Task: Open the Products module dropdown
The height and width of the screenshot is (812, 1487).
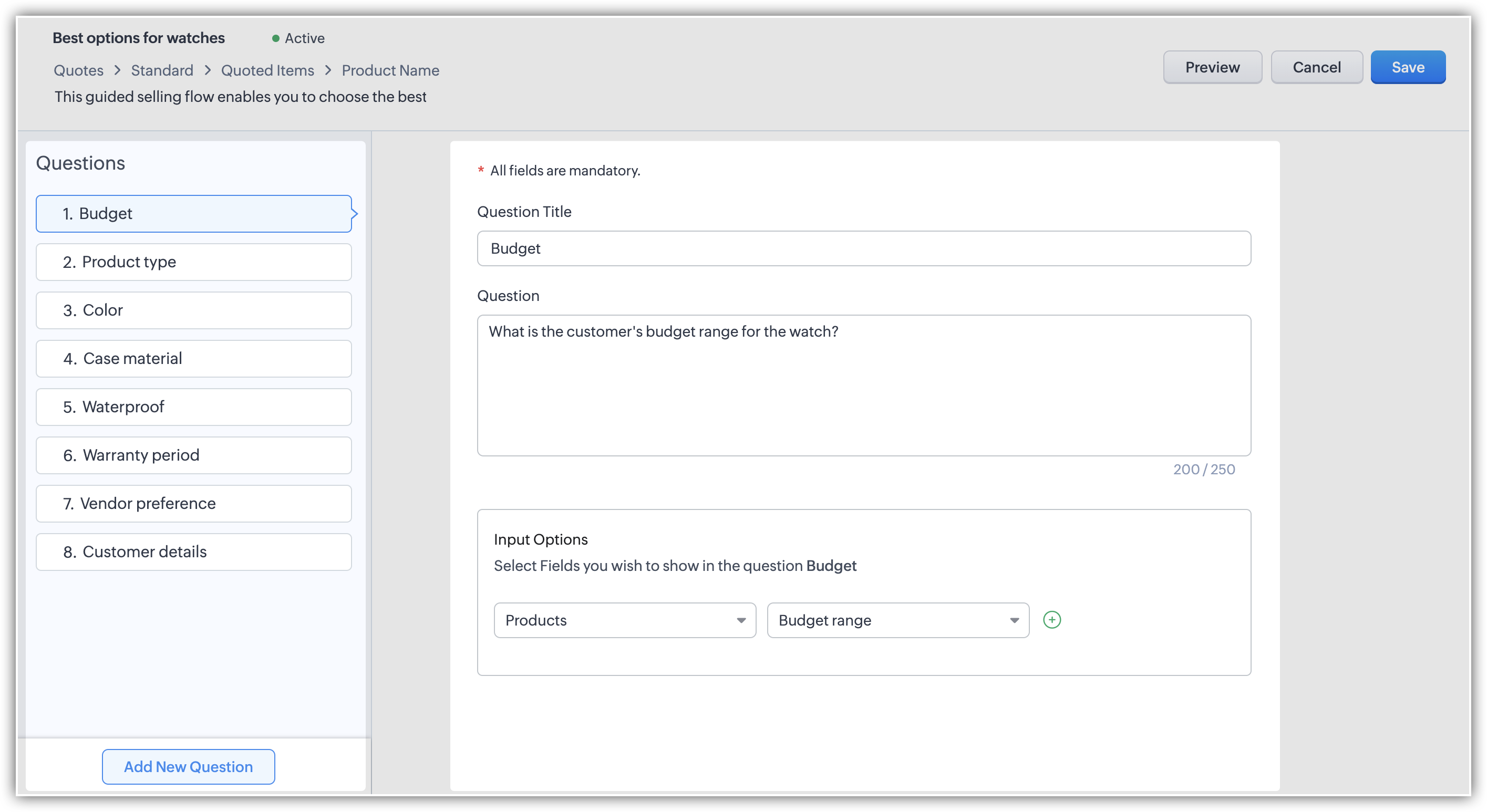Action: (x=625, y=620)
